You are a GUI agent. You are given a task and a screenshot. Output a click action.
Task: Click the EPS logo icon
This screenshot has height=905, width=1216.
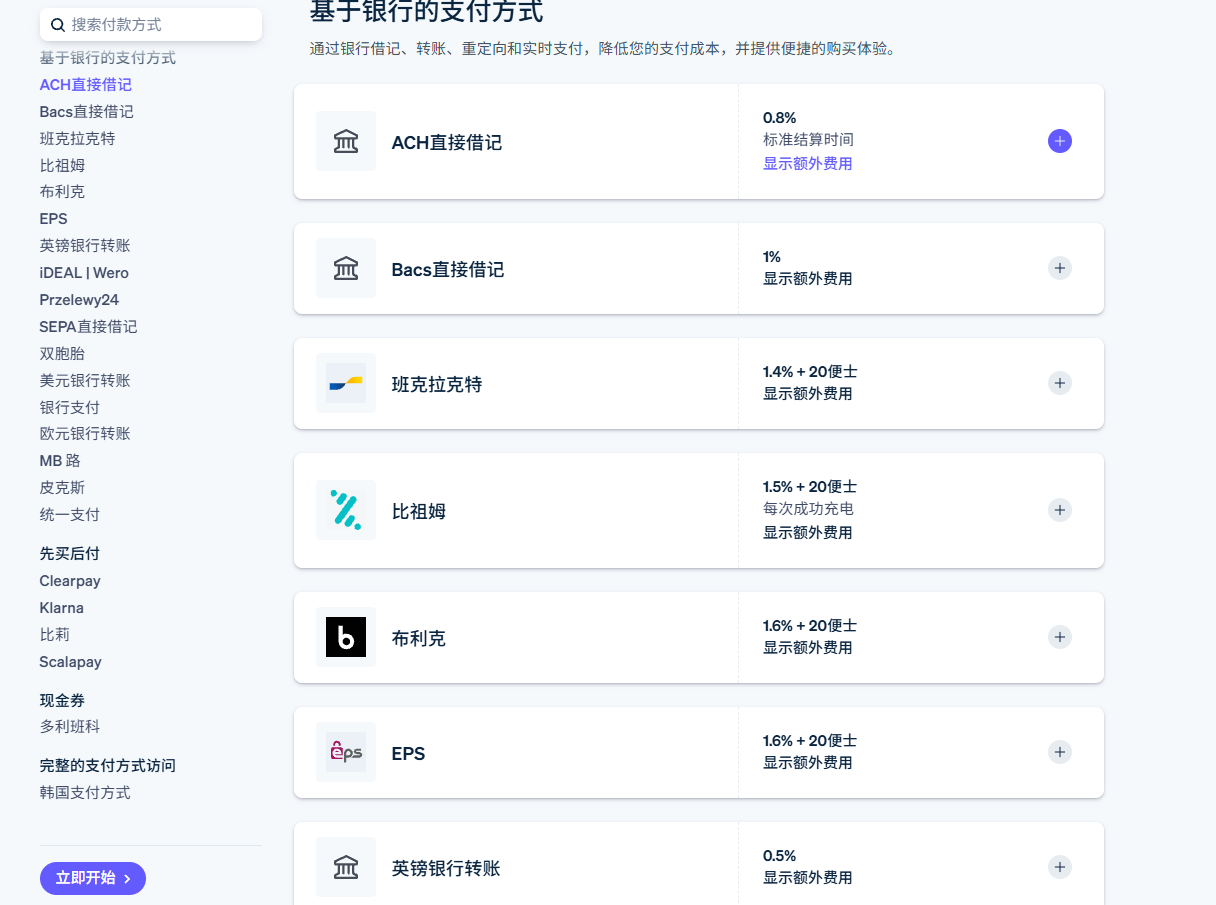tap(346, 752)
